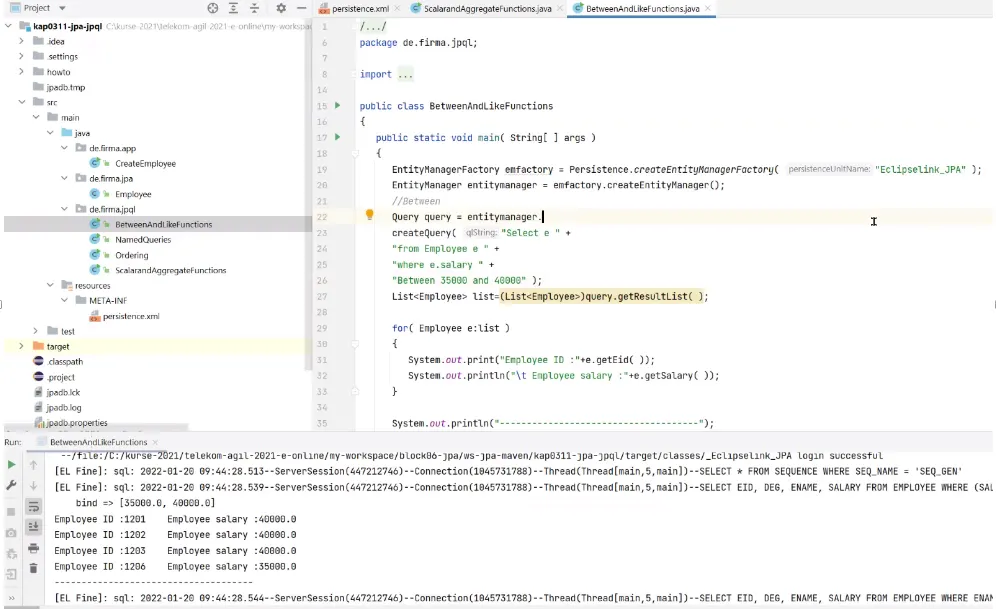Click Down the stack trace arrow
This screenshot has height=609, width=996.
tap(33, 485)
